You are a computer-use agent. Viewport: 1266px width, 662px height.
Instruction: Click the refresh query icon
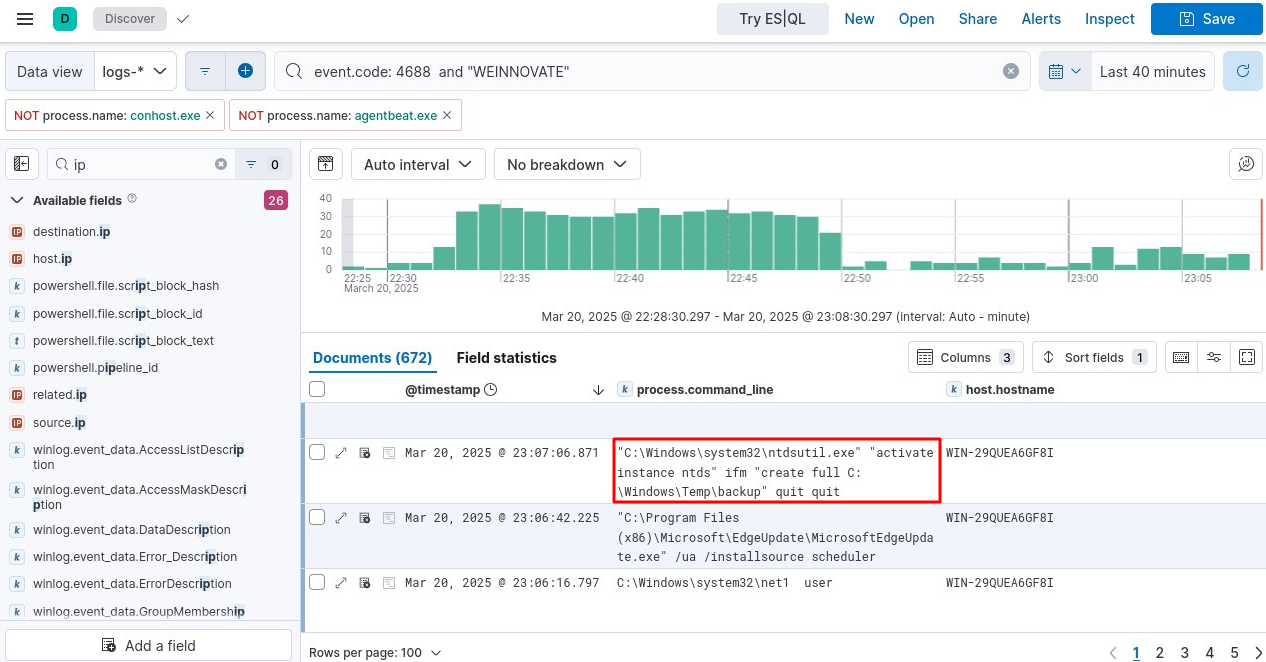pyautogui.click(x=1243, y=71)
